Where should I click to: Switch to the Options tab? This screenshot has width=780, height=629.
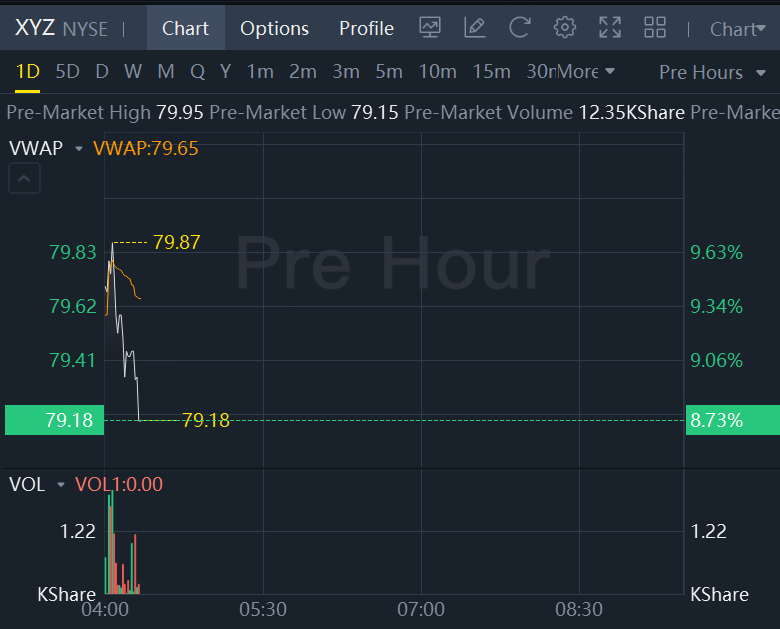click(274, 28)
